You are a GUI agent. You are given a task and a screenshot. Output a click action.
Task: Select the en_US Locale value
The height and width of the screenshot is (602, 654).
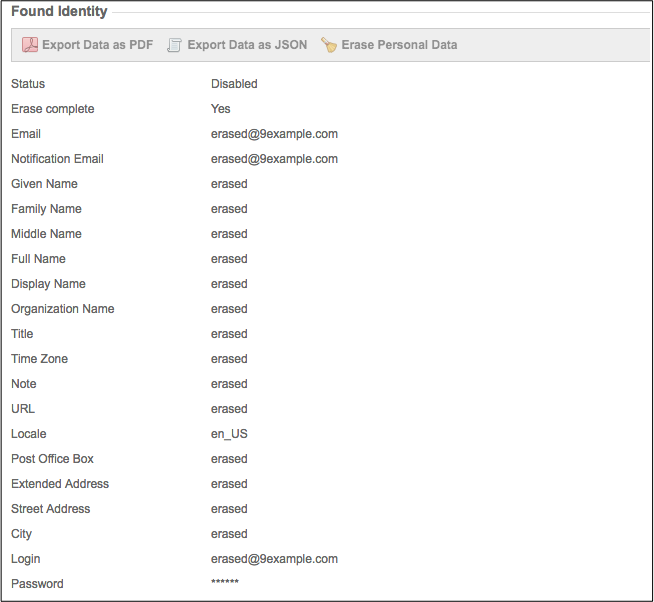coord(229,434)
